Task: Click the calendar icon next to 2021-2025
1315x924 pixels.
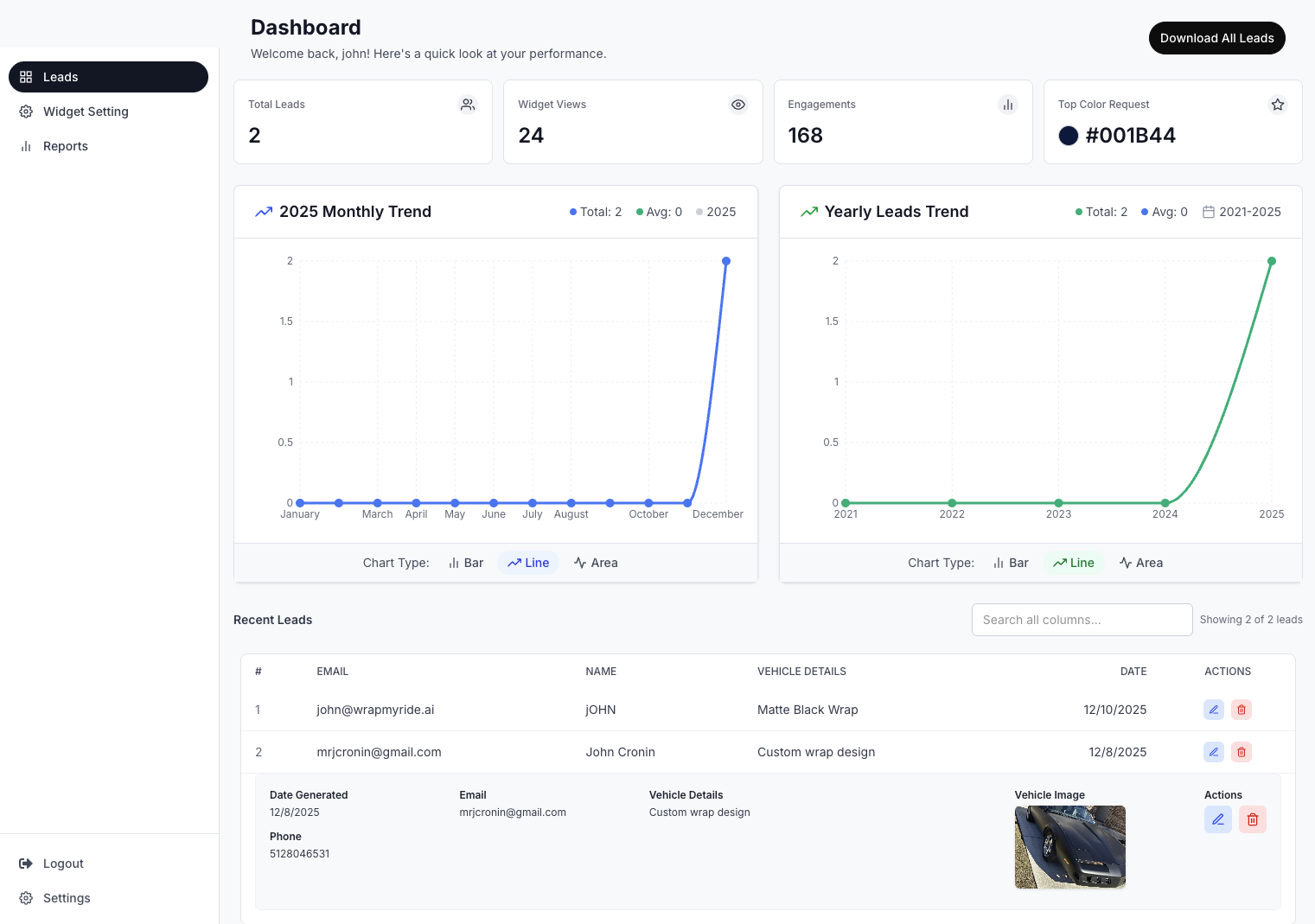Action: point(1208,211)
